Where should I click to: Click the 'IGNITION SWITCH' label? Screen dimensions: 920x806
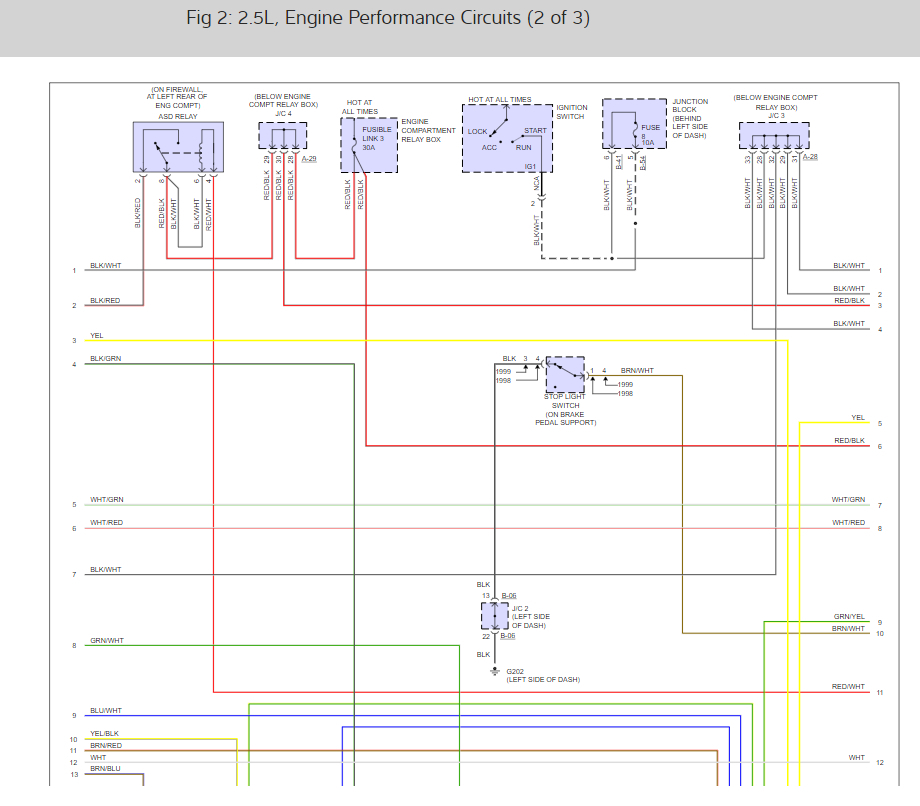coord(572,112)
